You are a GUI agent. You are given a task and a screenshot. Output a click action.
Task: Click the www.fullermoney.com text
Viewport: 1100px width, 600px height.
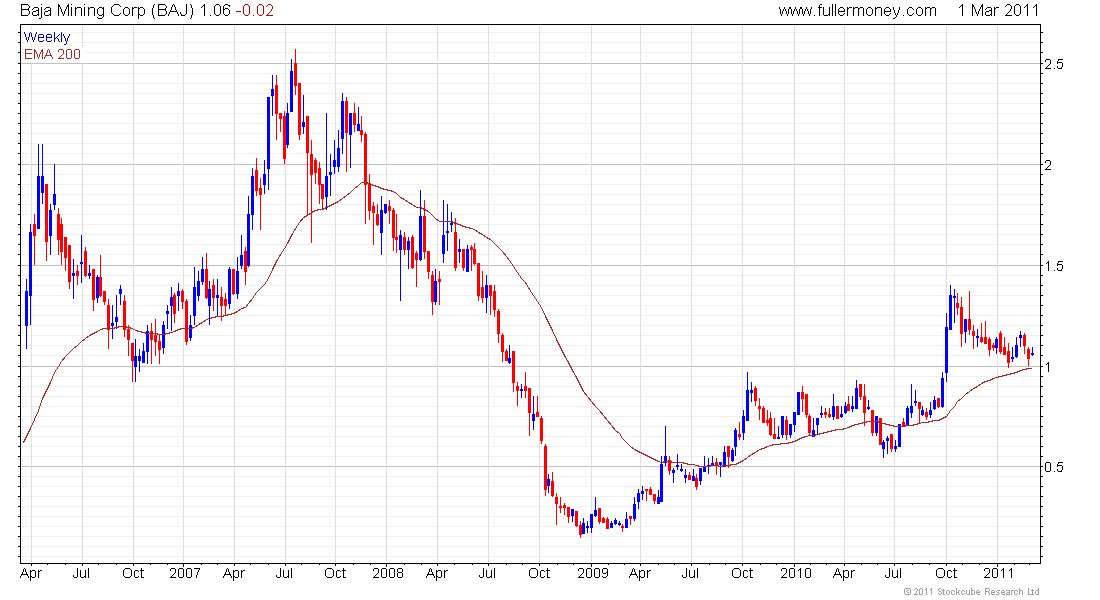(857, 11)
